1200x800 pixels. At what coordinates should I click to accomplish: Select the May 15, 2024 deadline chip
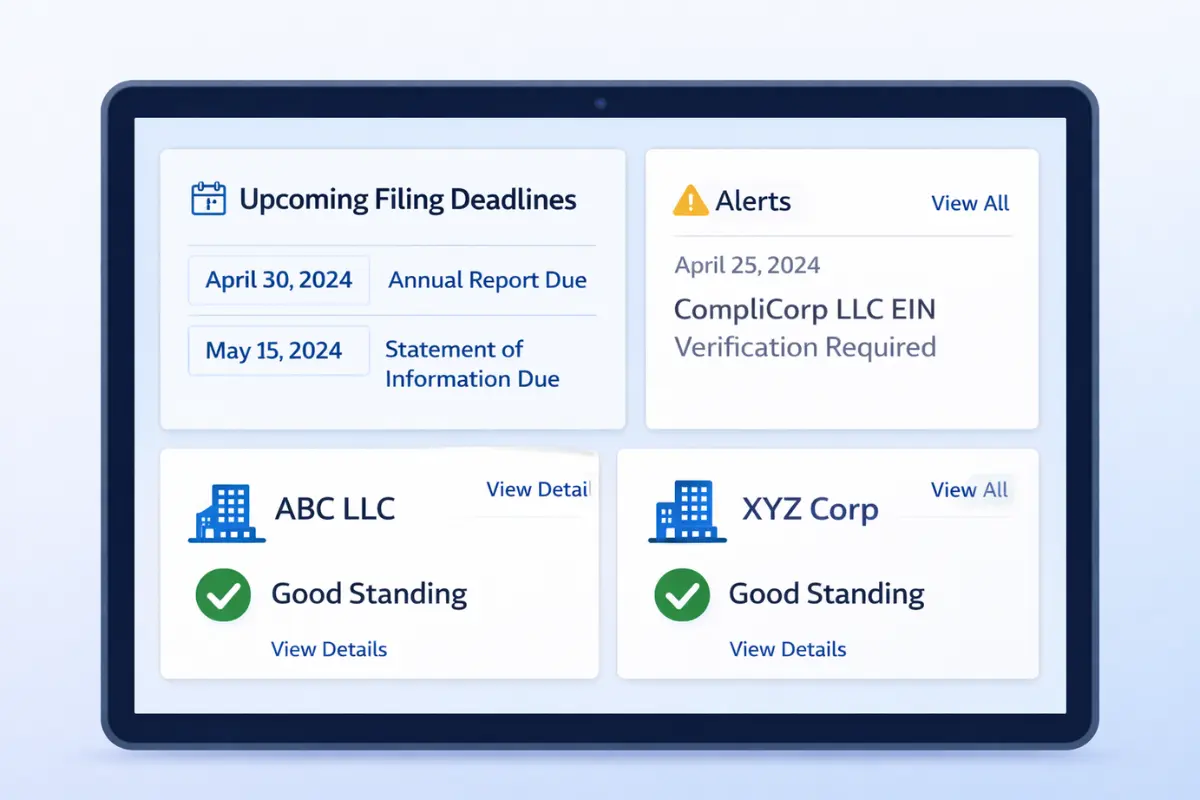coord(278,350)
